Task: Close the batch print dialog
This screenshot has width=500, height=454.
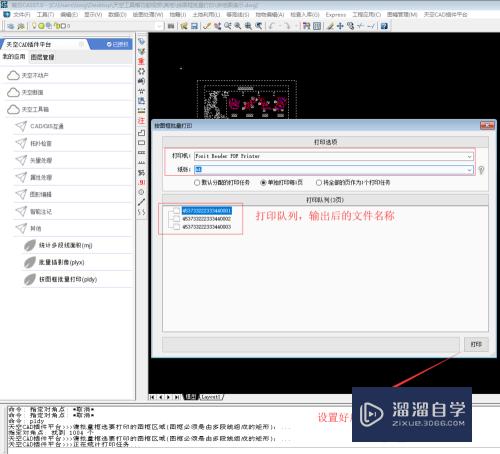Action: point(487,125)
